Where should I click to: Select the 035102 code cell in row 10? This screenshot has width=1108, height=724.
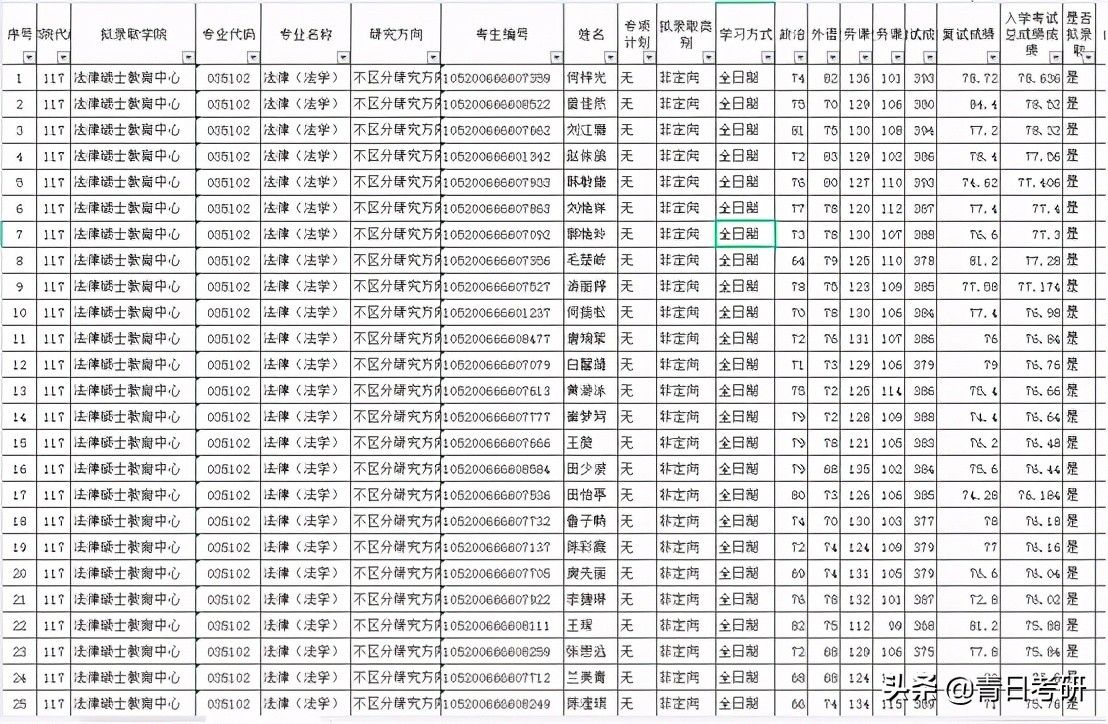point(228,312)
